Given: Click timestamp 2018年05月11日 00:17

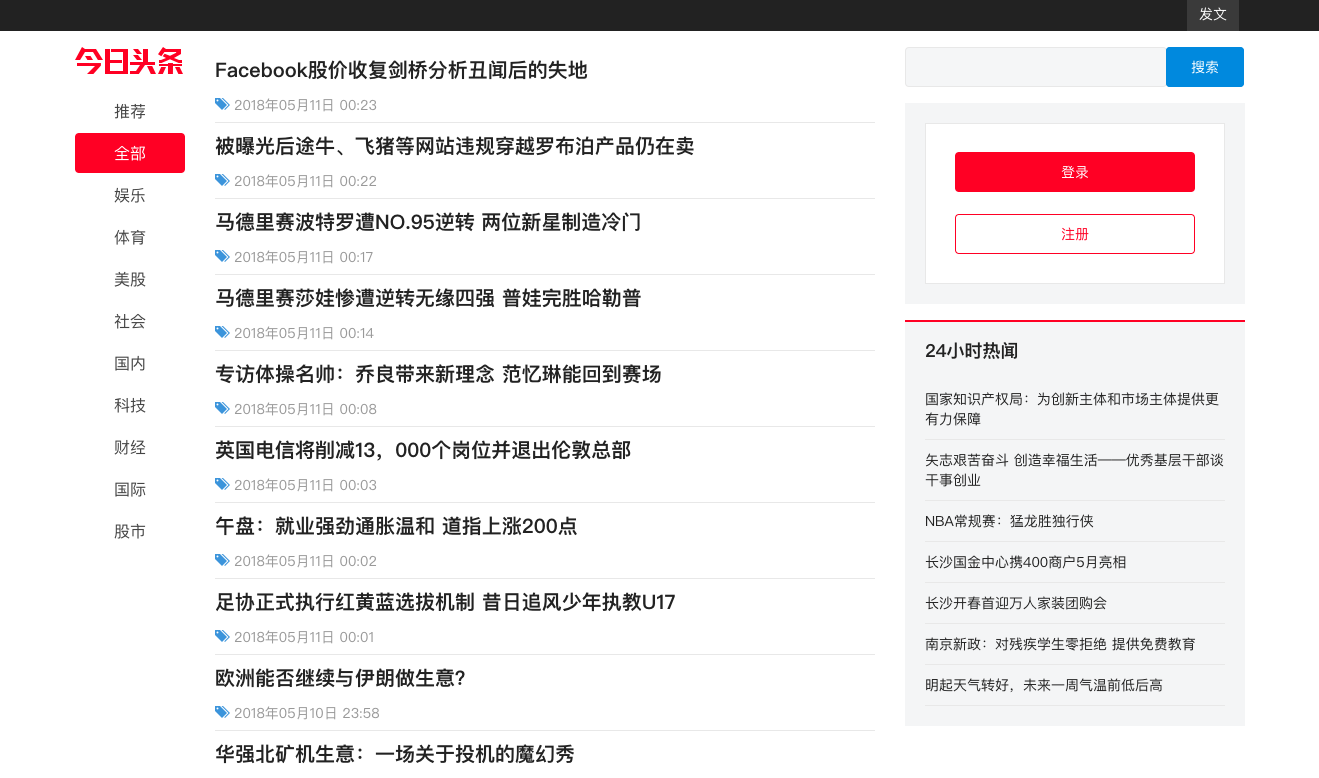Looking at the screenshot, I should 304,257.
